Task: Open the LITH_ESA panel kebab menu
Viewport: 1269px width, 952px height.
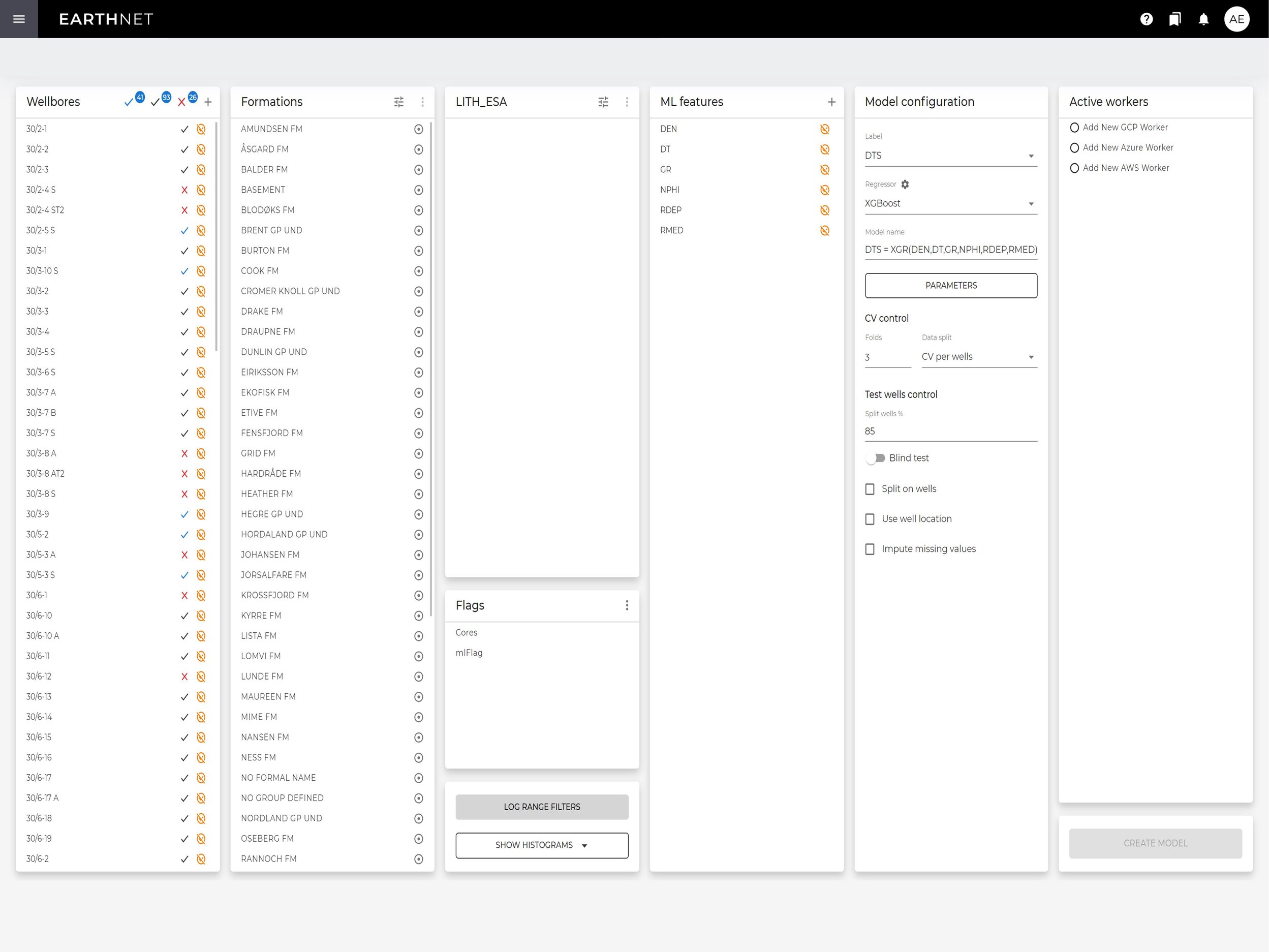Action: [x=627, y=102]
